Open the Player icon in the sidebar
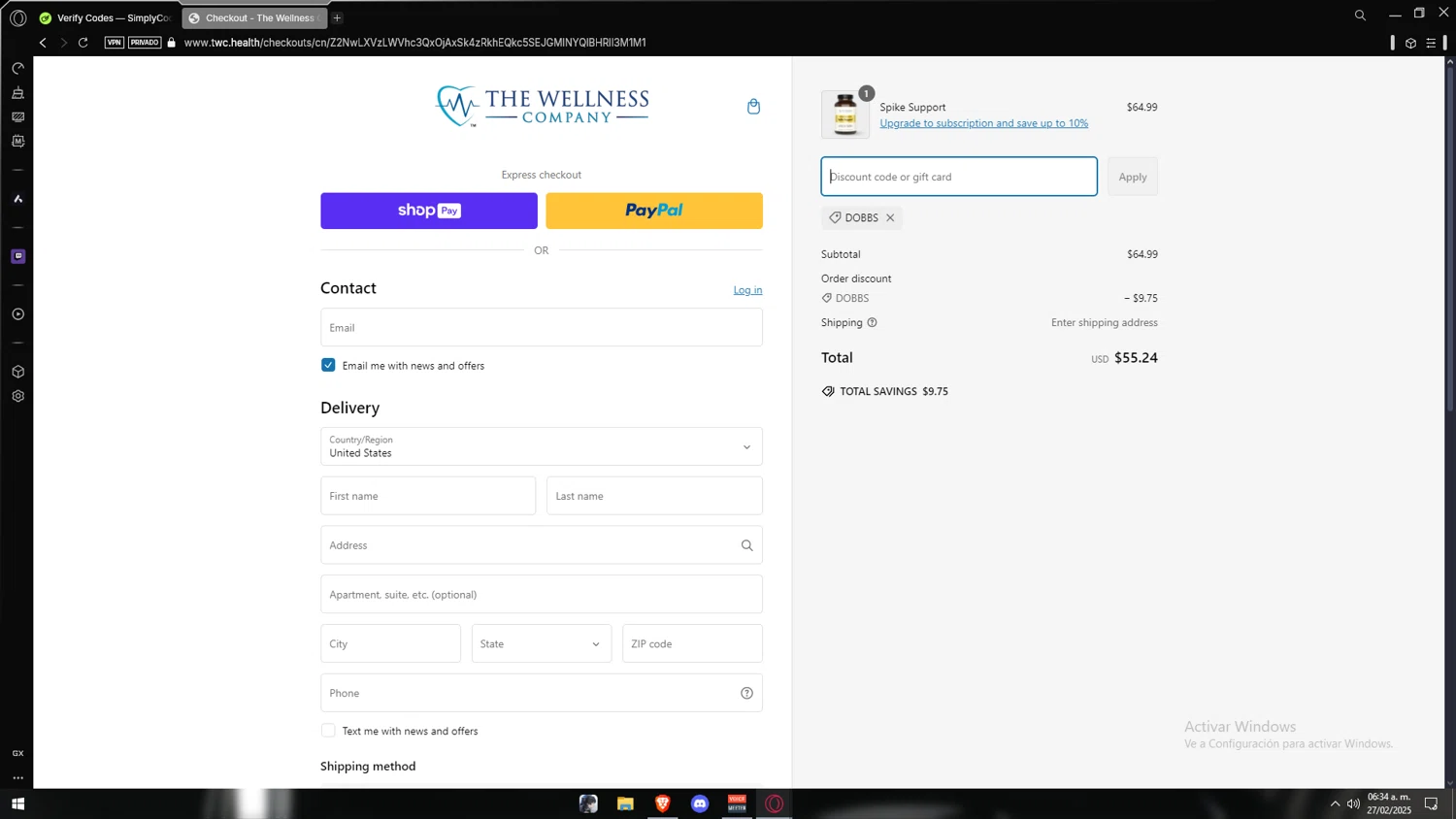1456x819 pixels. tap(17, 314)
